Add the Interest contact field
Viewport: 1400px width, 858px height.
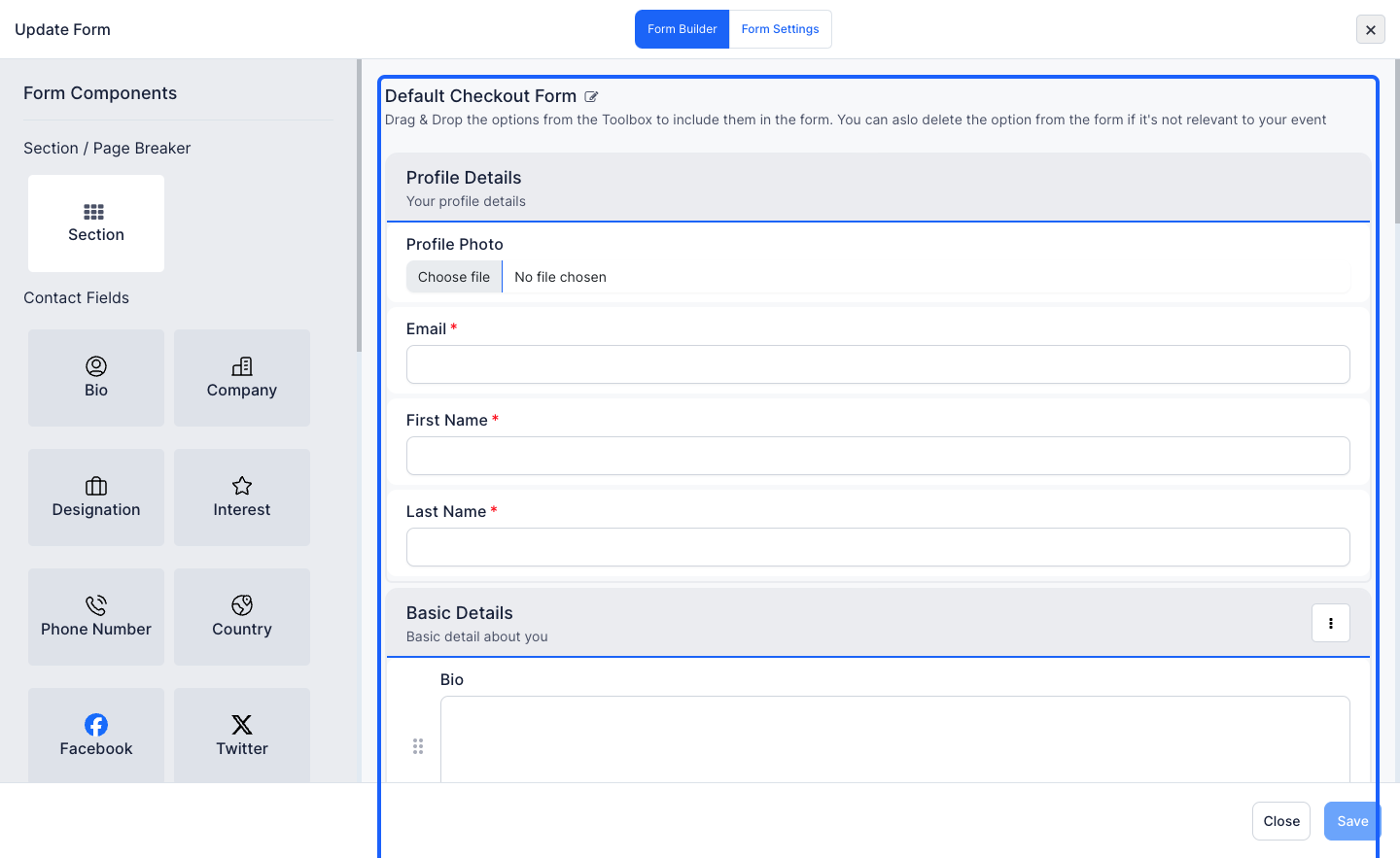click(242, 498)
